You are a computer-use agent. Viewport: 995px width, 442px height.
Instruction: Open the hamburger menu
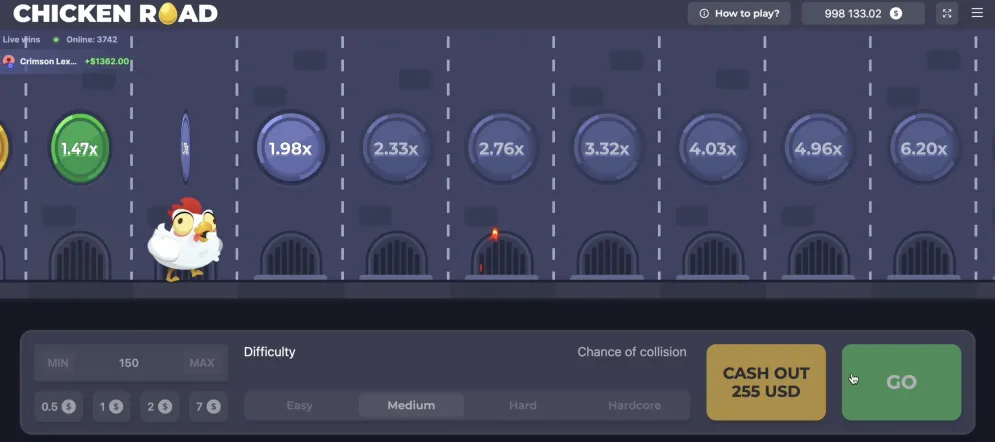(x=977, y=13)
